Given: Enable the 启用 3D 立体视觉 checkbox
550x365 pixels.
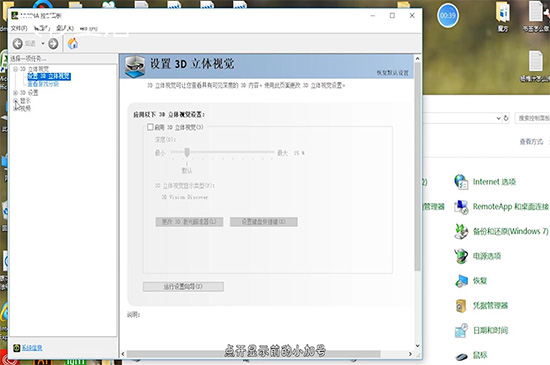Looking at the screenshot, I should [x=150, y=127].
